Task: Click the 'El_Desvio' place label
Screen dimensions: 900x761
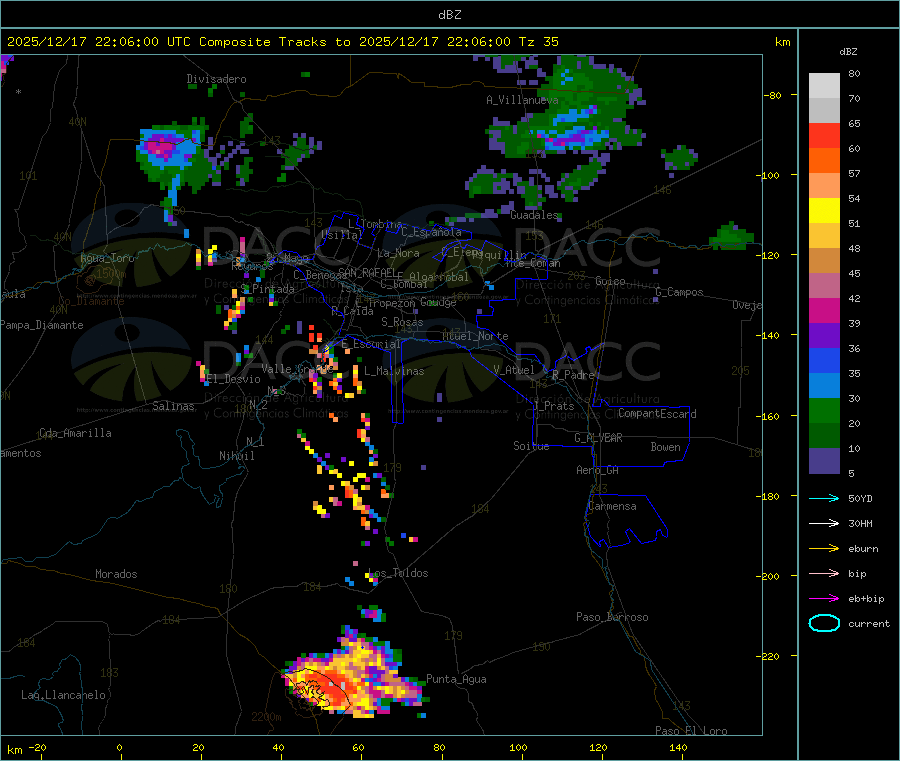Action: (234, 379)
